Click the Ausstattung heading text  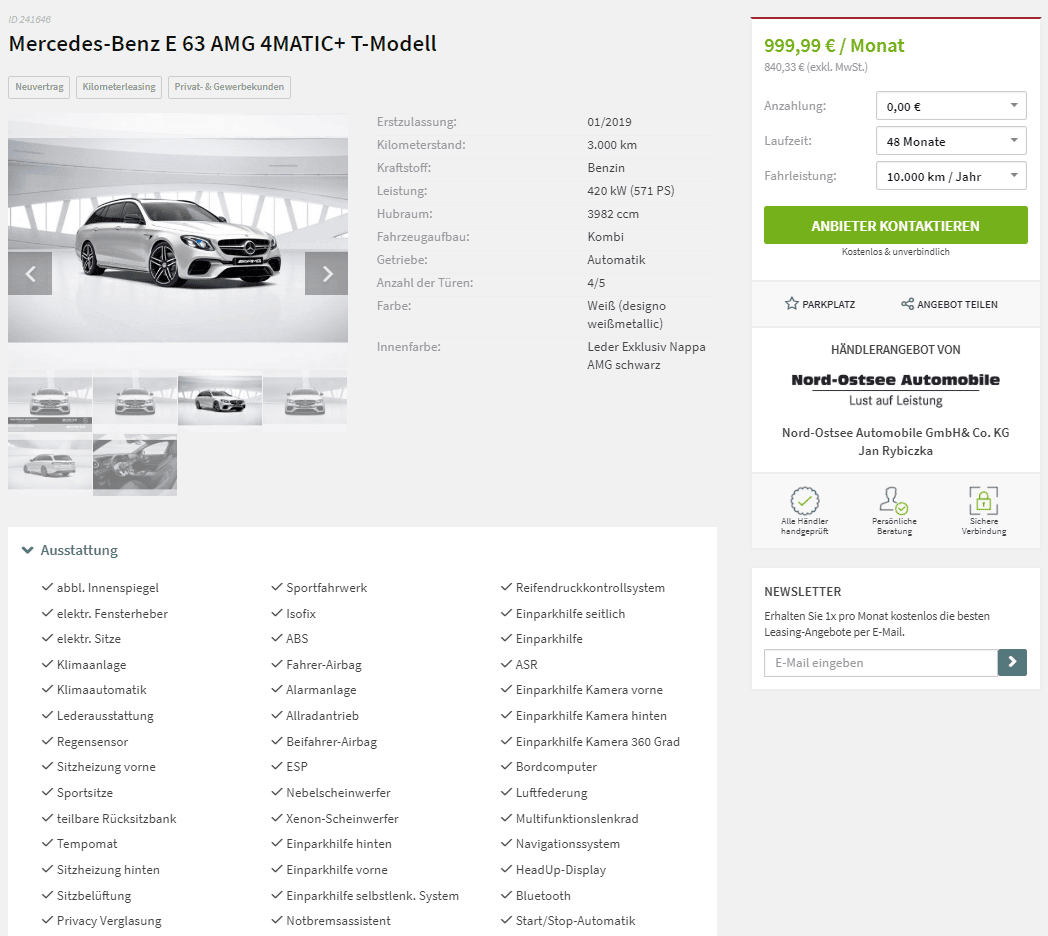click(79, 550)
